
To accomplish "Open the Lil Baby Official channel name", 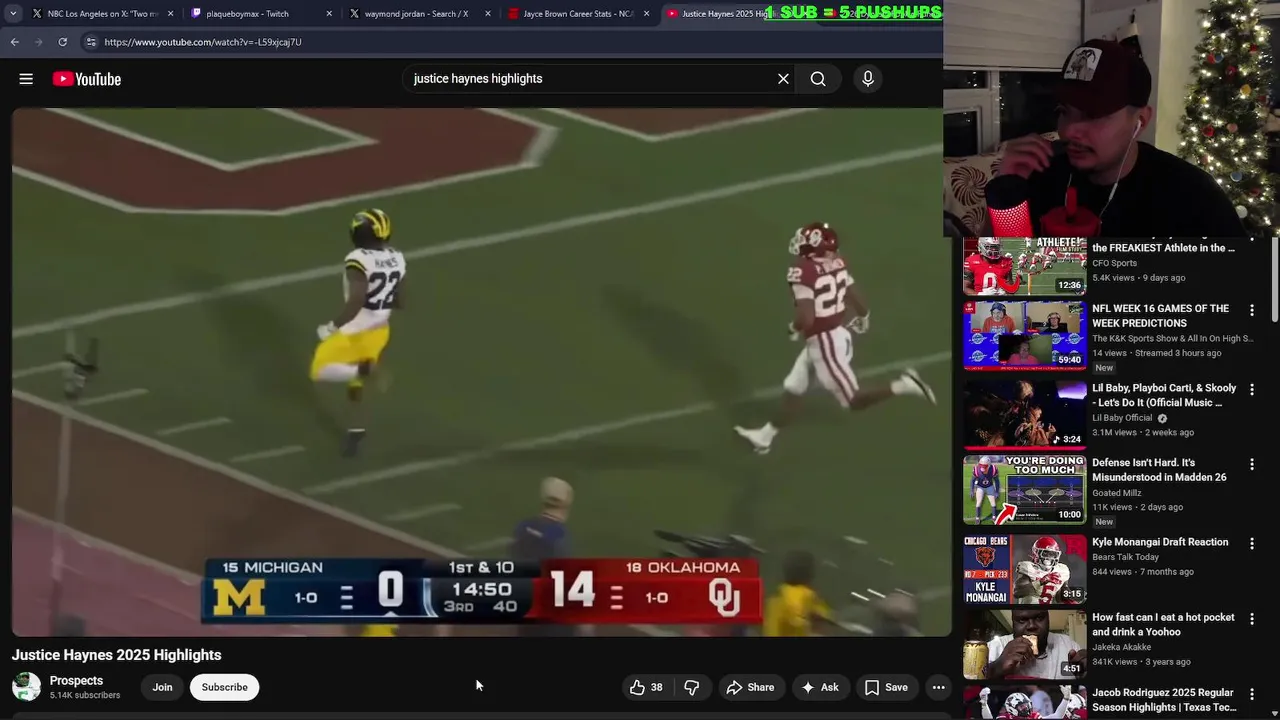I will click(x=1122, y=418).
